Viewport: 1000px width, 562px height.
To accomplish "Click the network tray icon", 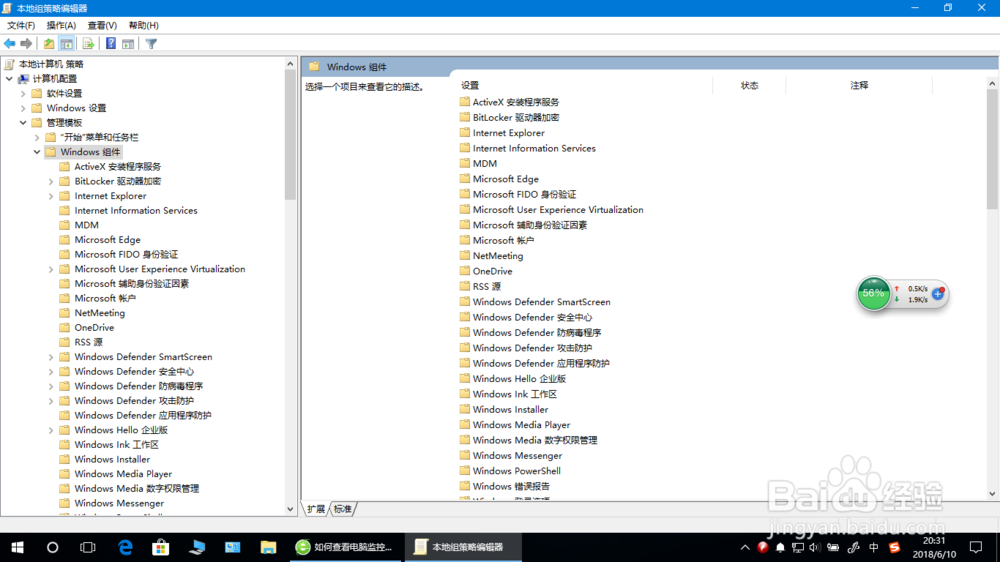I will [798, 547].
